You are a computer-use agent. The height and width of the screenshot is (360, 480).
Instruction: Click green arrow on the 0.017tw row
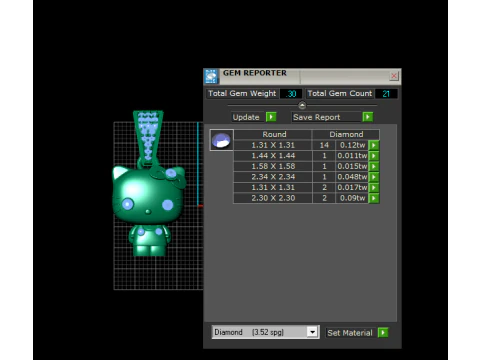tap(374, 188)
